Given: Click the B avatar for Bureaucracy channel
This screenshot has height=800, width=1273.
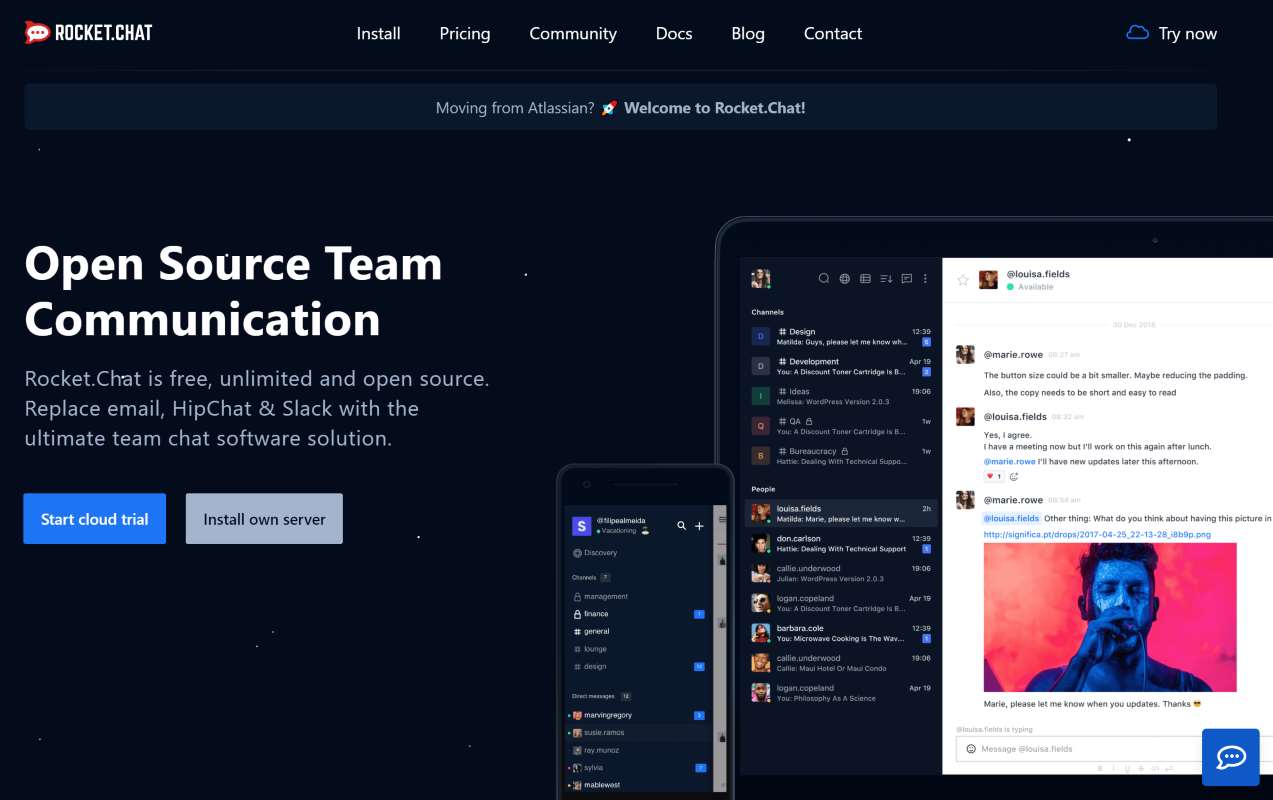Looking at the screenshot, I should (x=761, y=456).
